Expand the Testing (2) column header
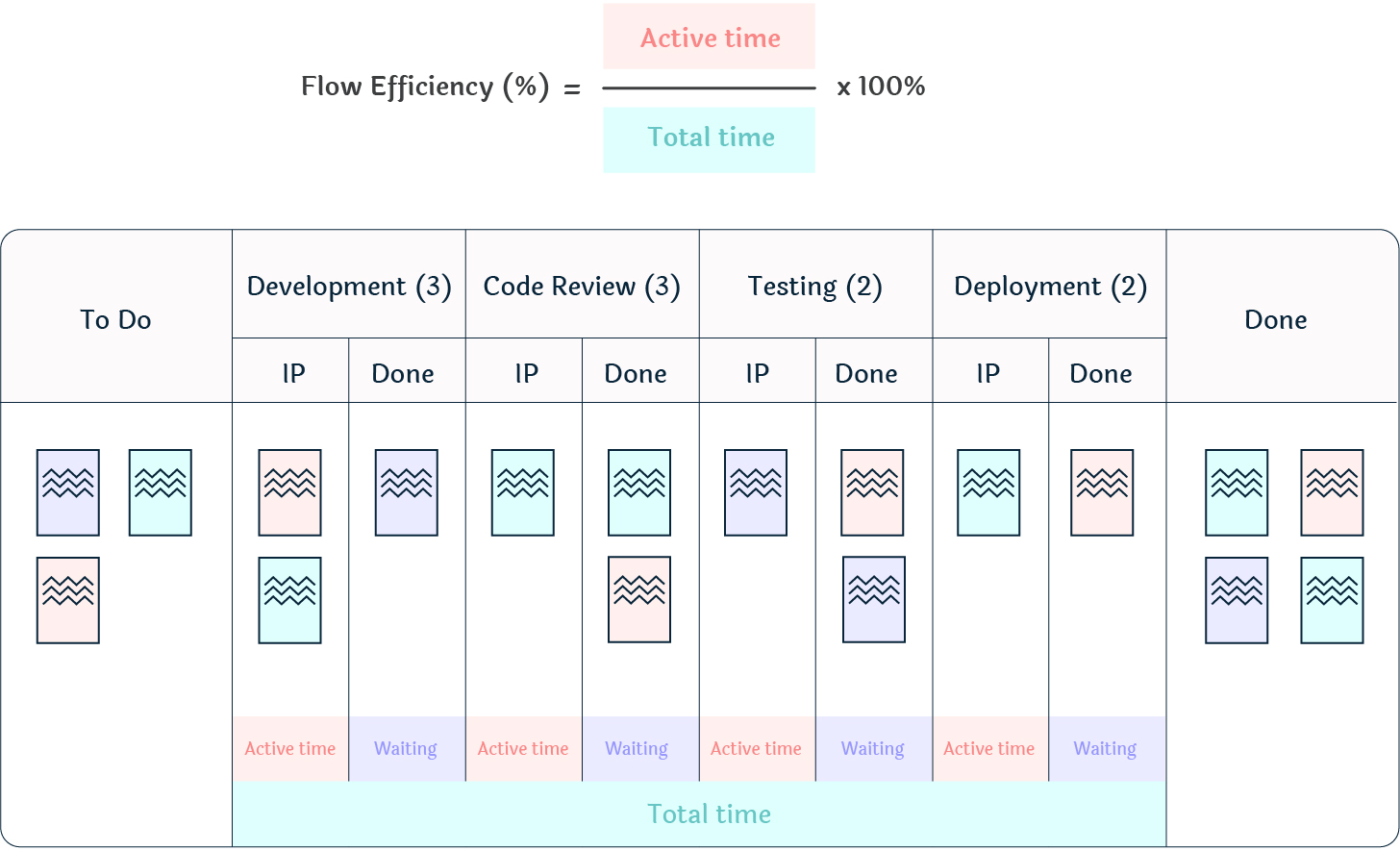 click(815, 286)
